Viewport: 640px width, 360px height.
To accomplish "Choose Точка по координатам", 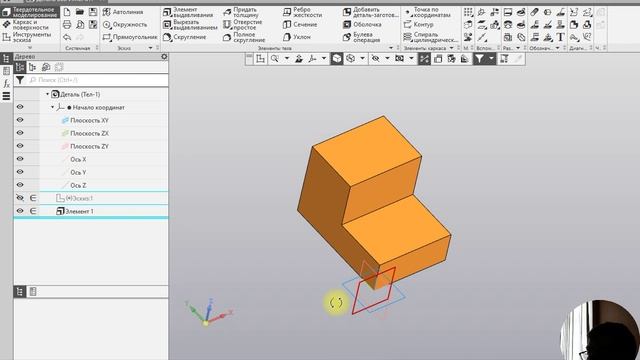I will pos(427,12).
